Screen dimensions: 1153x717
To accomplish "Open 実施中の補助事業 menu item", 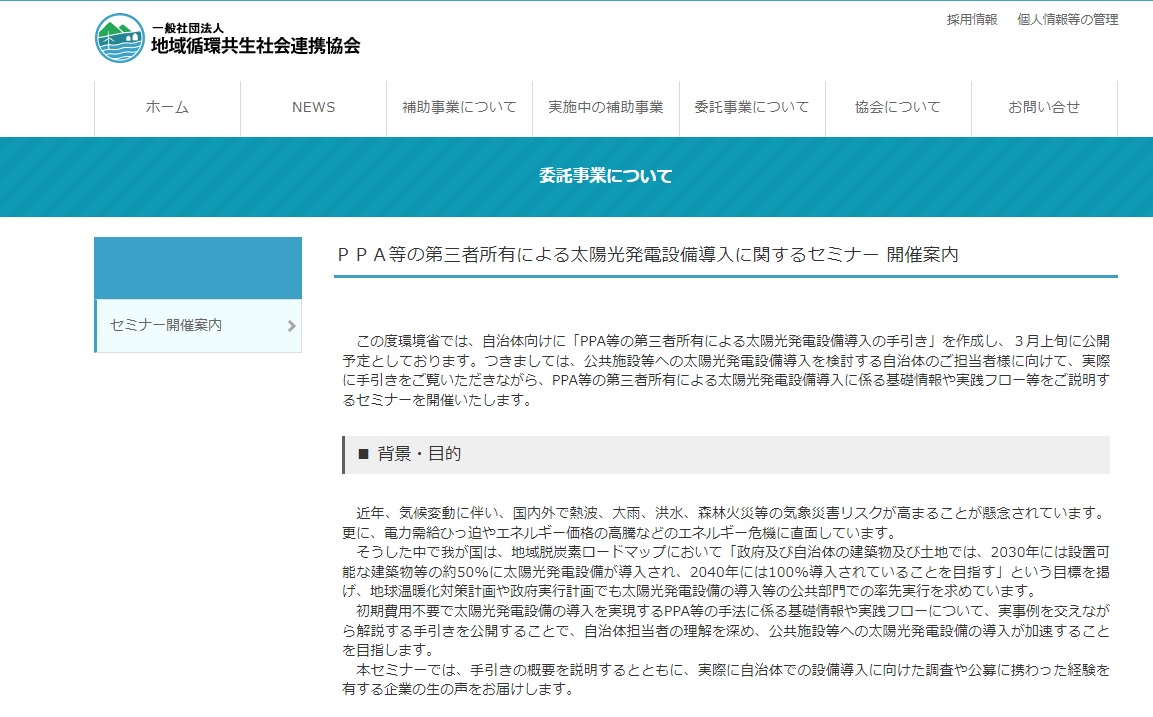I will tap(606, 107).
